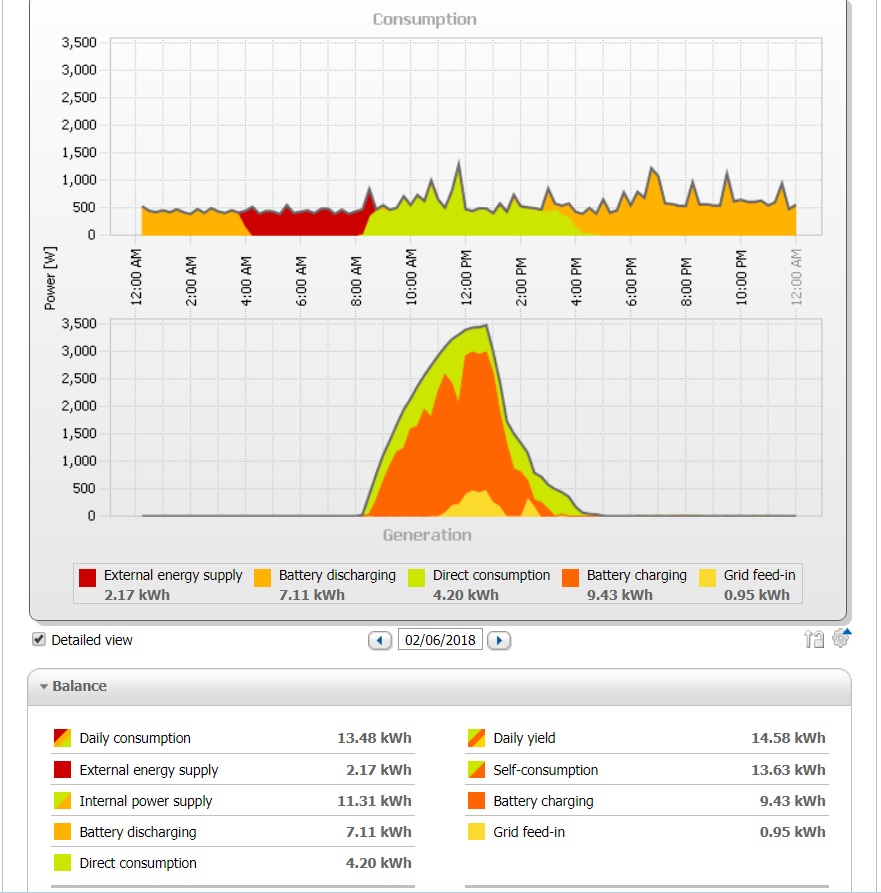The image size is (881, 893).
Task: Click the Daily yield balance icon
Action: [476, 738]
